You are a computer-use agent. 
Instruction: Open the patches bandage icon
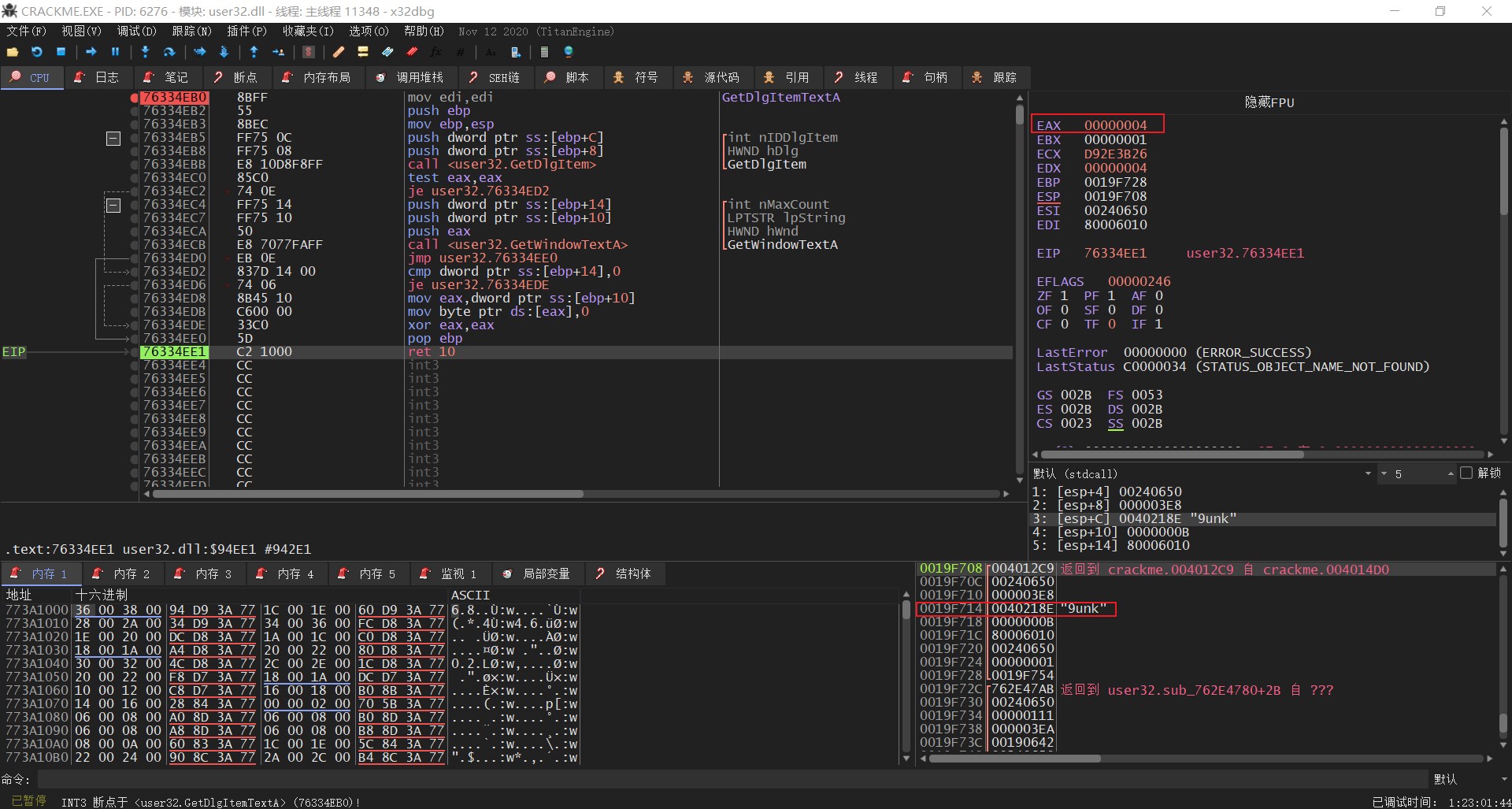[339, 52]
